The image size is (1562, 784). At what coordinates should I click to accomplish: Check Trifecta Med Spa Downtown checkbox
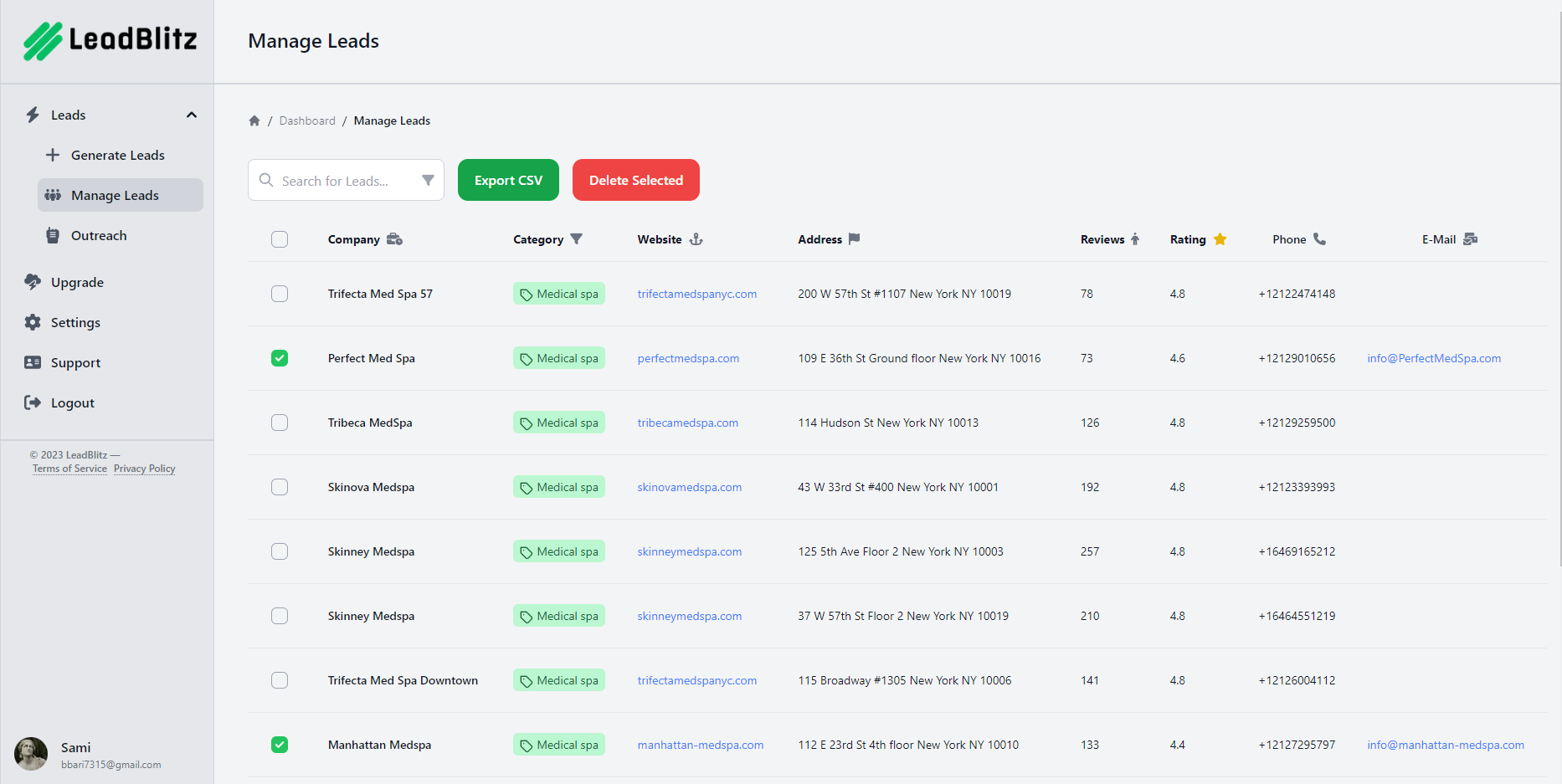click(280, 680)
